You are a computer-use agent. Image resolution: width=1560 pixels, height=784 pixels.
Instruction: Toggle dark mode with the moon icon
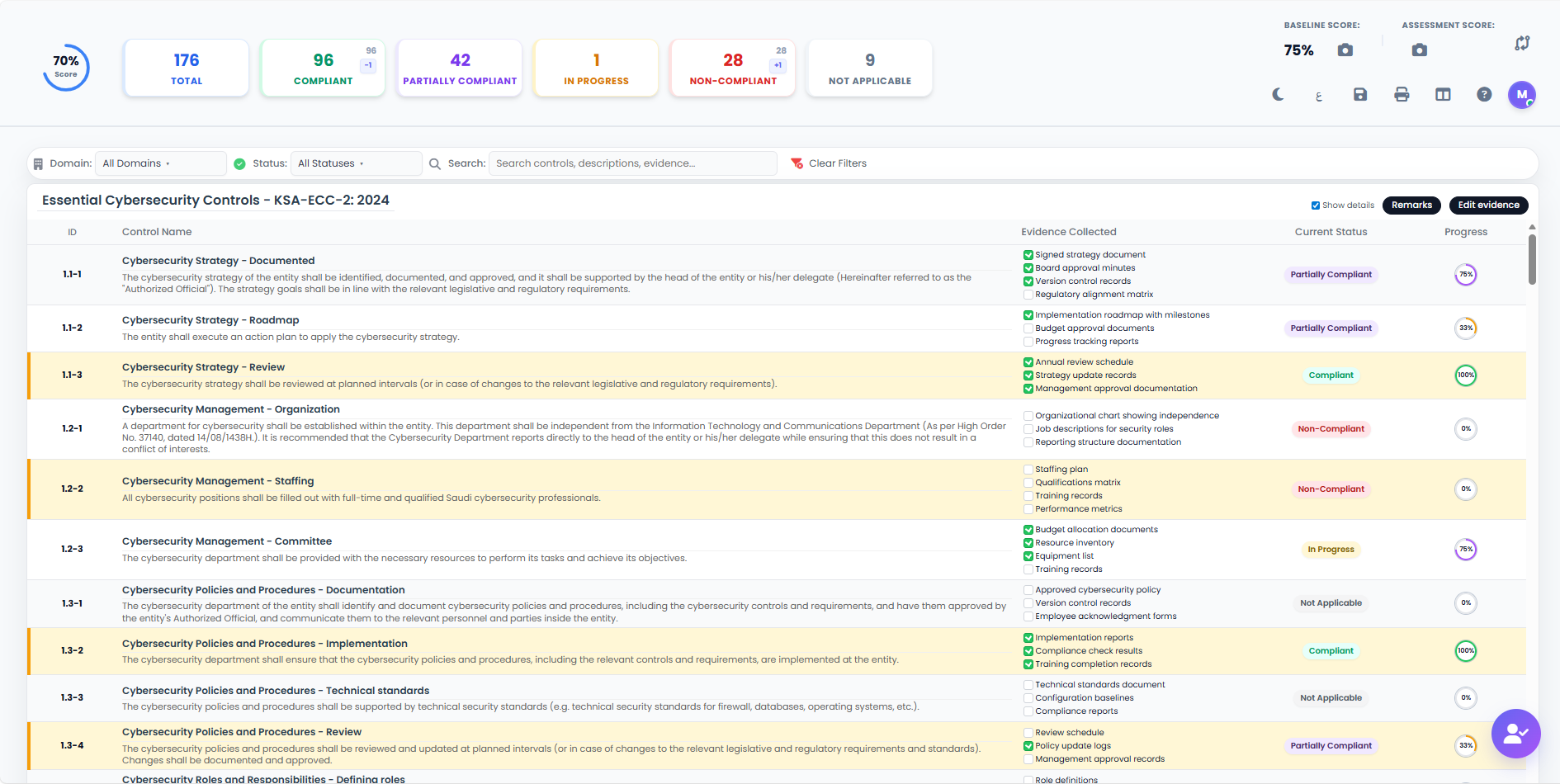point(1278,95)
